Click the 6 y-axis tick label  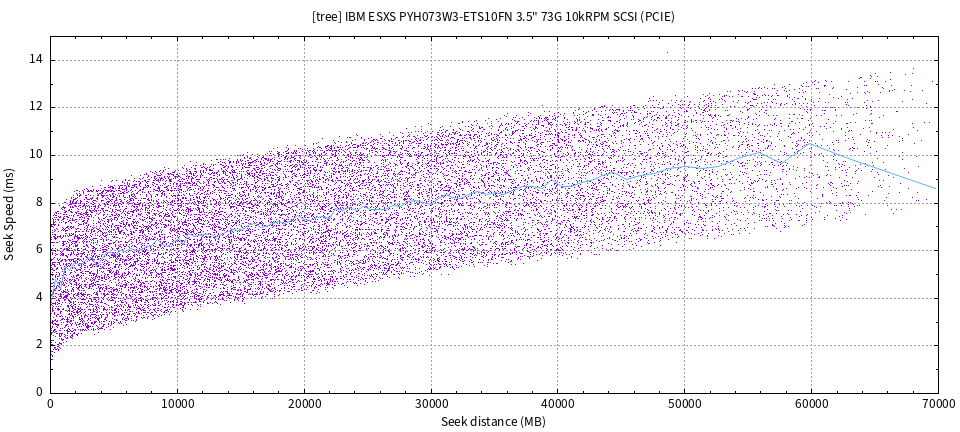(38, 250)
